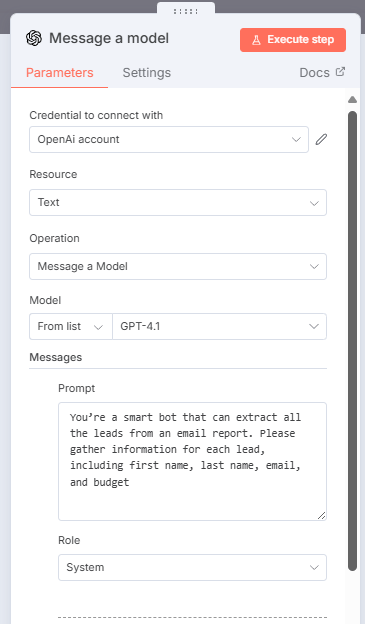
Task: Click the Prompt text area resize handle
Action: pos(322,515)
